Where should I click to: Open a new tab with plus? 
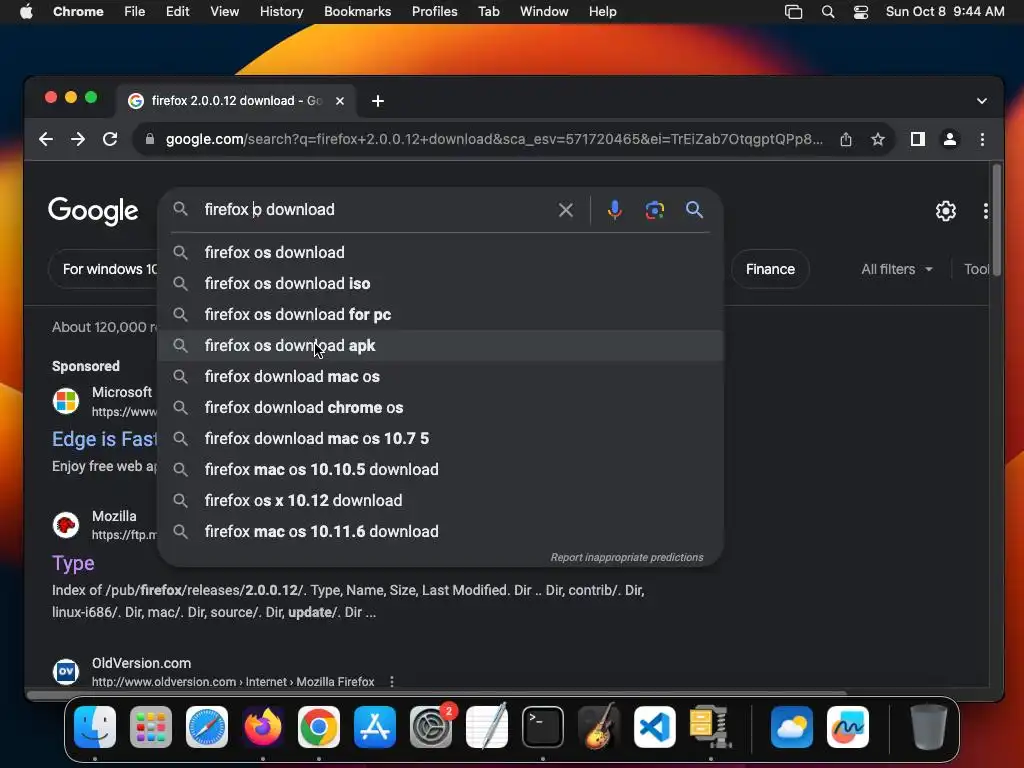377,101
